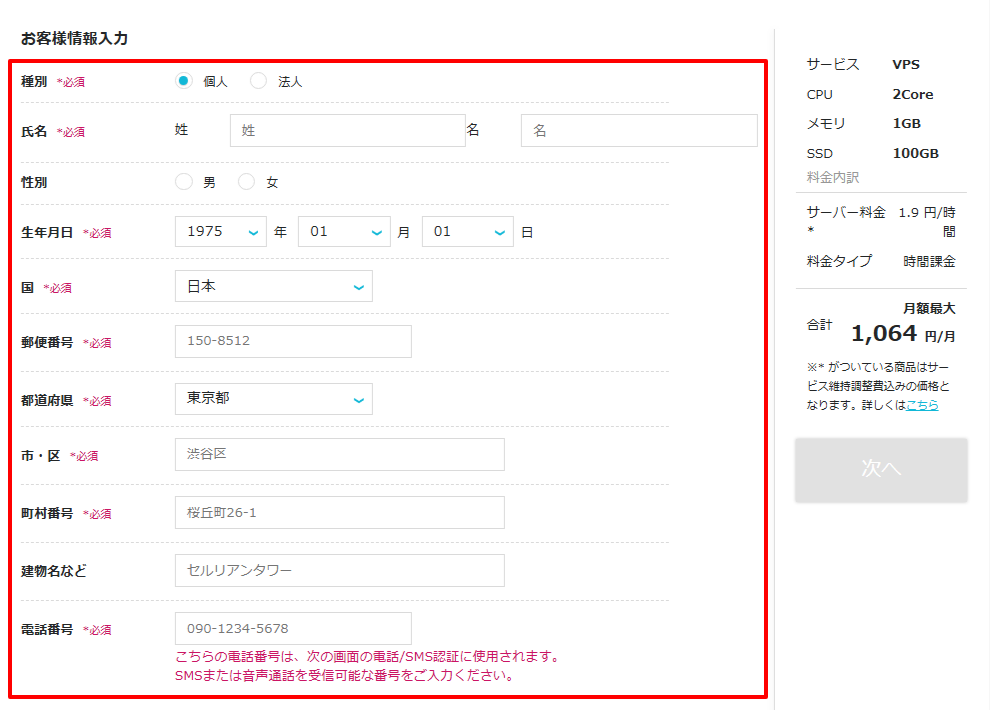
Task: Click the chevron arrow in the 国 dropdown
Action: click(359, 287)
